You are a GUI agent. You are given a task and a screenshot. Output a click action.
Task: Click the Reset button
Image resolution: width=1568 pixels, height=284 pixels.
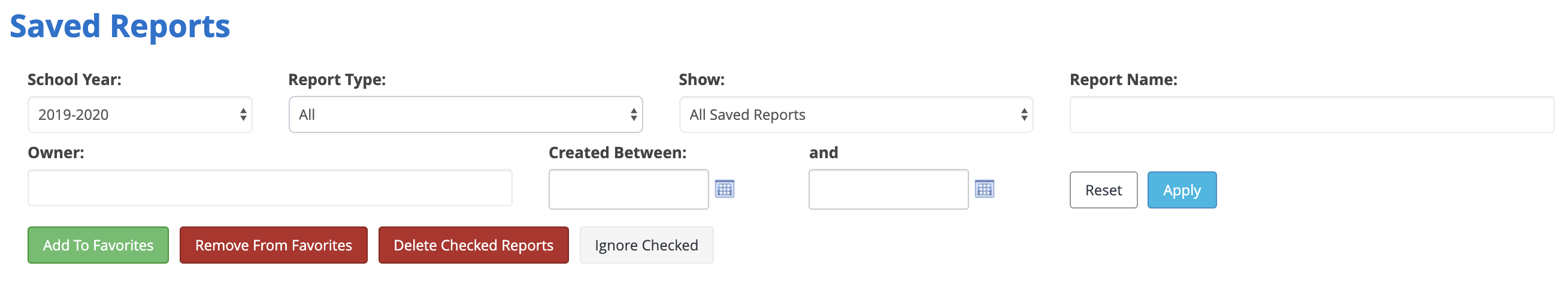click(1104, 190)
